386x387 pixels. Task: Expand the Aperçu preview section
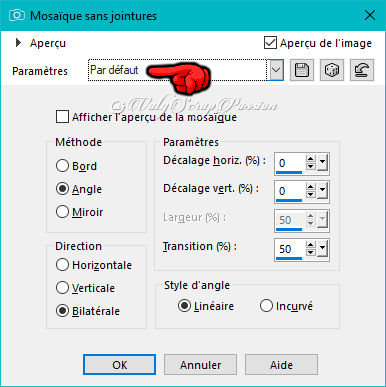pos(18,43)
